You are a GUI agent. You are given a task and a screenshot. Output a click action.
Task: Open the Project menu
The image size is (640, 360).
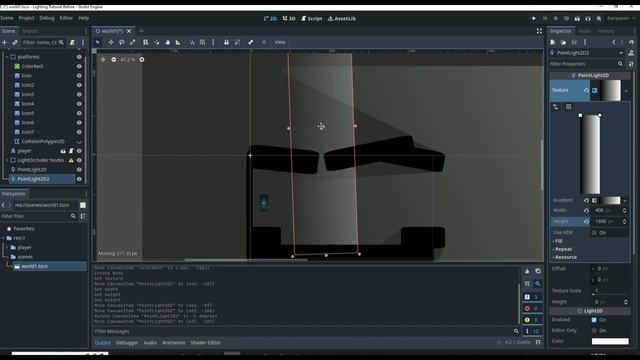pyautogui.click(x=26, y=18)
